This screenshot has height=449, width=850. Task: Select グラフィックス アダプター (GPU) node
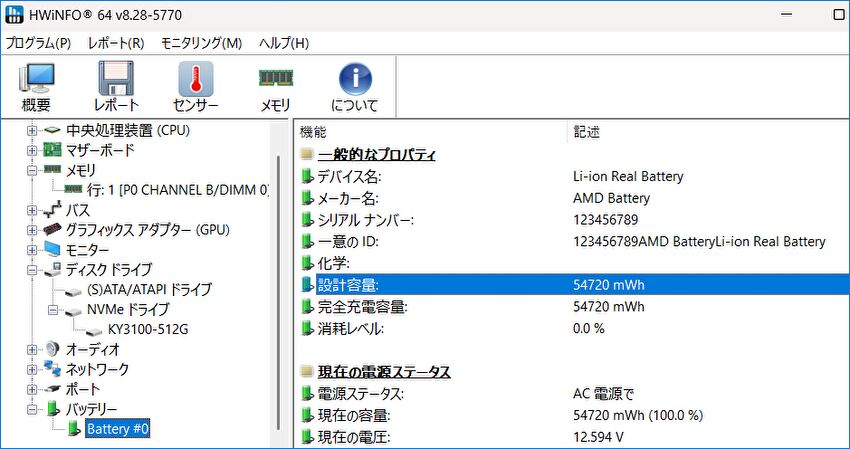148,230
